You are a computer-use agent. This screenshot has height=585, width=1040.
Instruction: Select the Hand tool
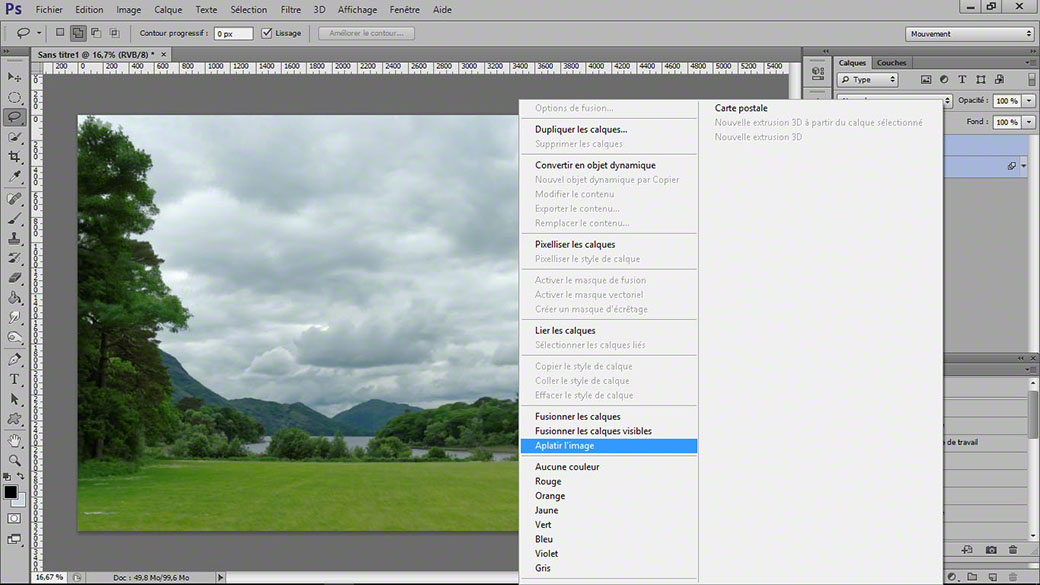[x=15, y=440]
